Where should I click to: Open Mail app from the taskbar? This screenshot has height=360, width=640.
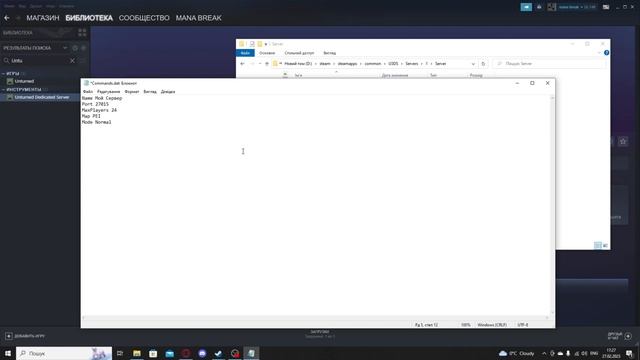click(x=169, y=353)
